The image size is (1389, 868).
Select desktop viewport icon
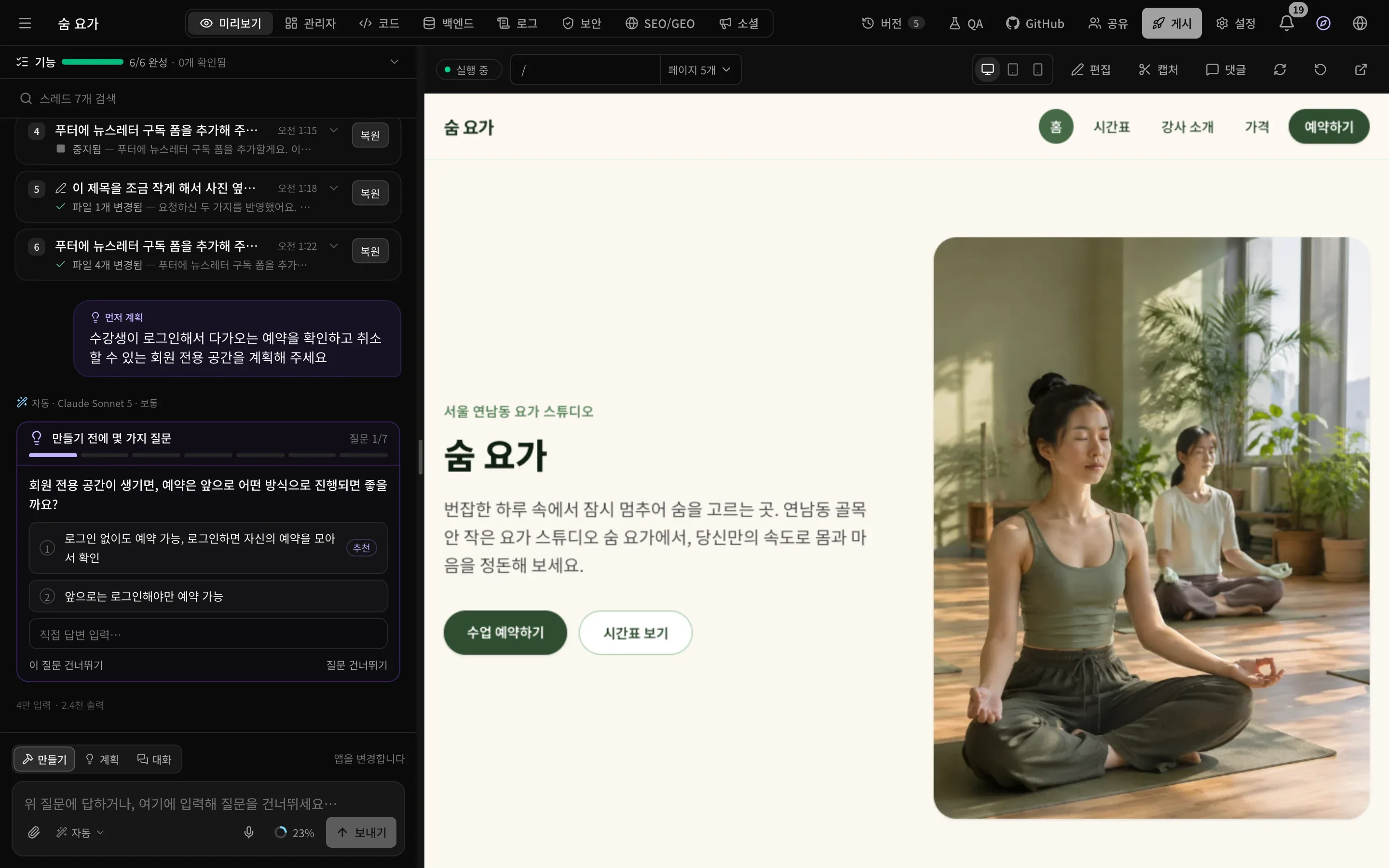click(987, 70)
